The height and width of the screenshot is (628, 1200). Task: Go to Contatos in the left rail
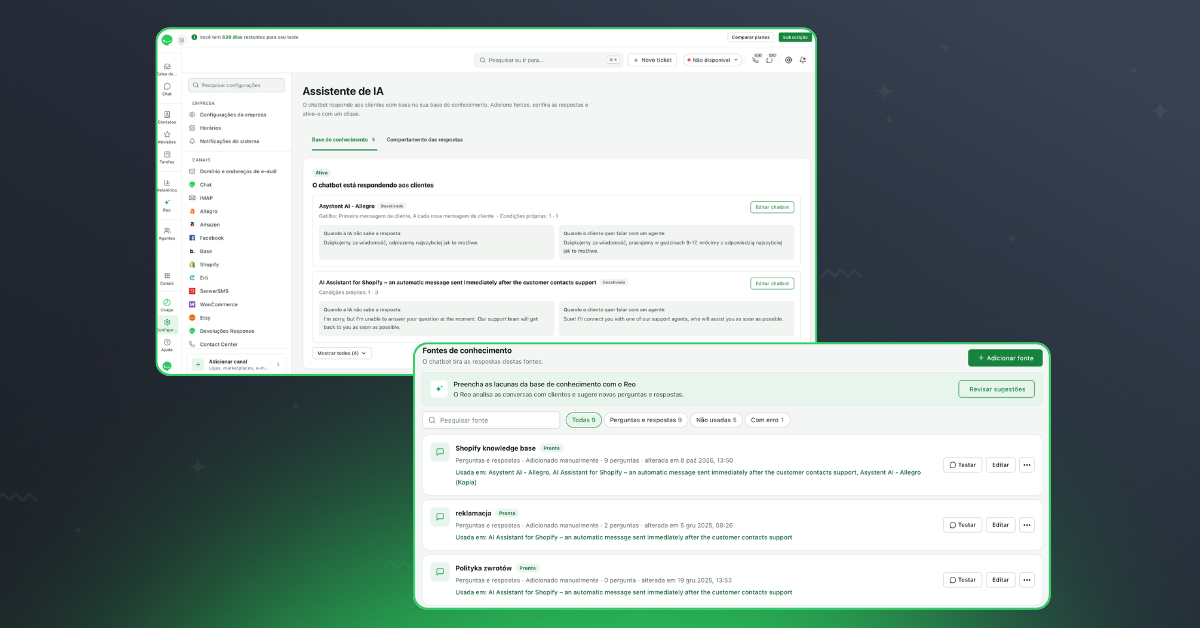point(167,116)
